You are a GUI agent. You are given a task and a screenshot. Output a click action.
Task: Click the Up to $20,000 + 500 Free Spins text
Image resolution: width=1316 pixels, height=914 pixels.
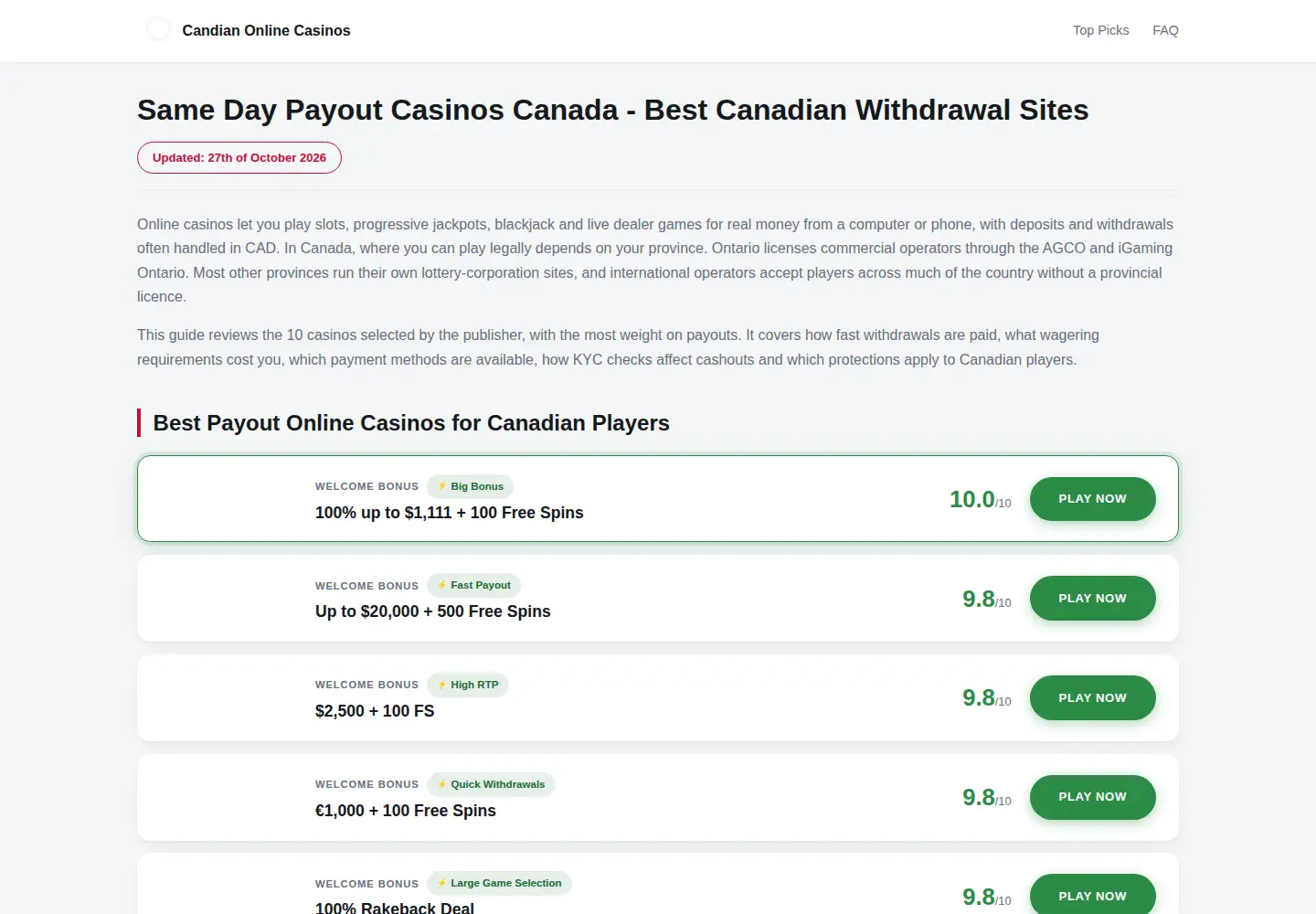(x=433, y=611)
